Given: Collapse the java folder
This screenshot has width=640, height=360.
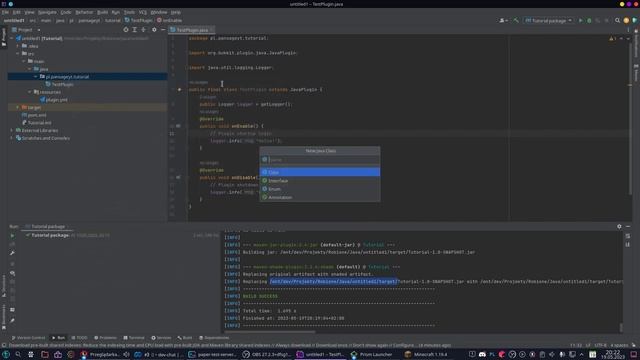Looking at the screenshot, I should pyautogui.click(x=29, y=69).
